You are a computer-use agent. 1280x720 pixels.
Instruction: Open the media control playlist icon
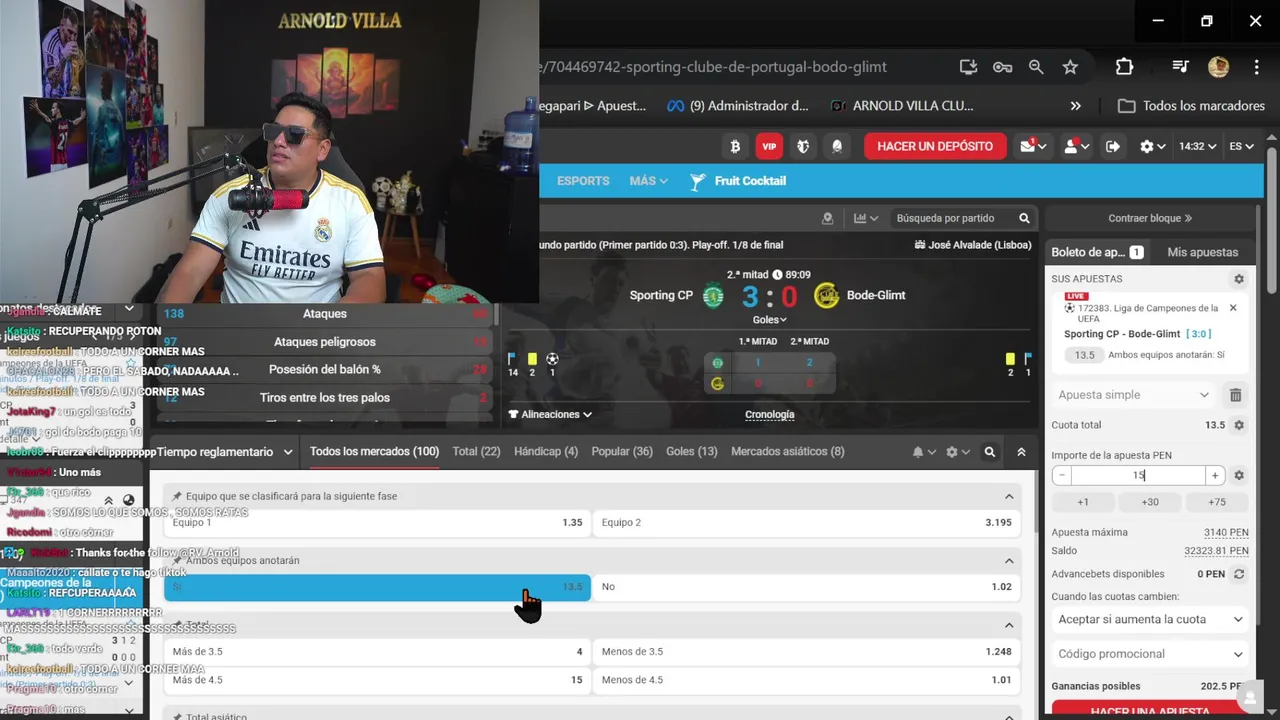[x=1180, y=67]
